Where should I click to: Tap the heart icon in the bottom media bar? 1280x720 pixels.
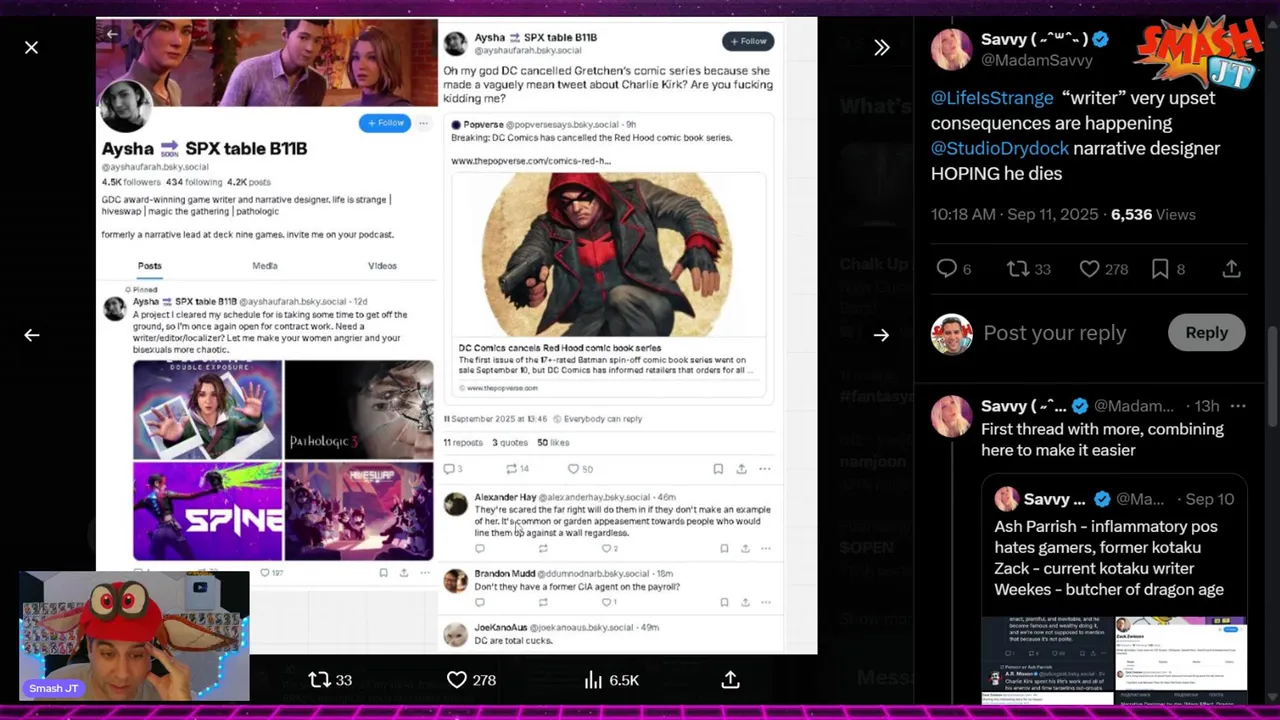coord(470,680)
